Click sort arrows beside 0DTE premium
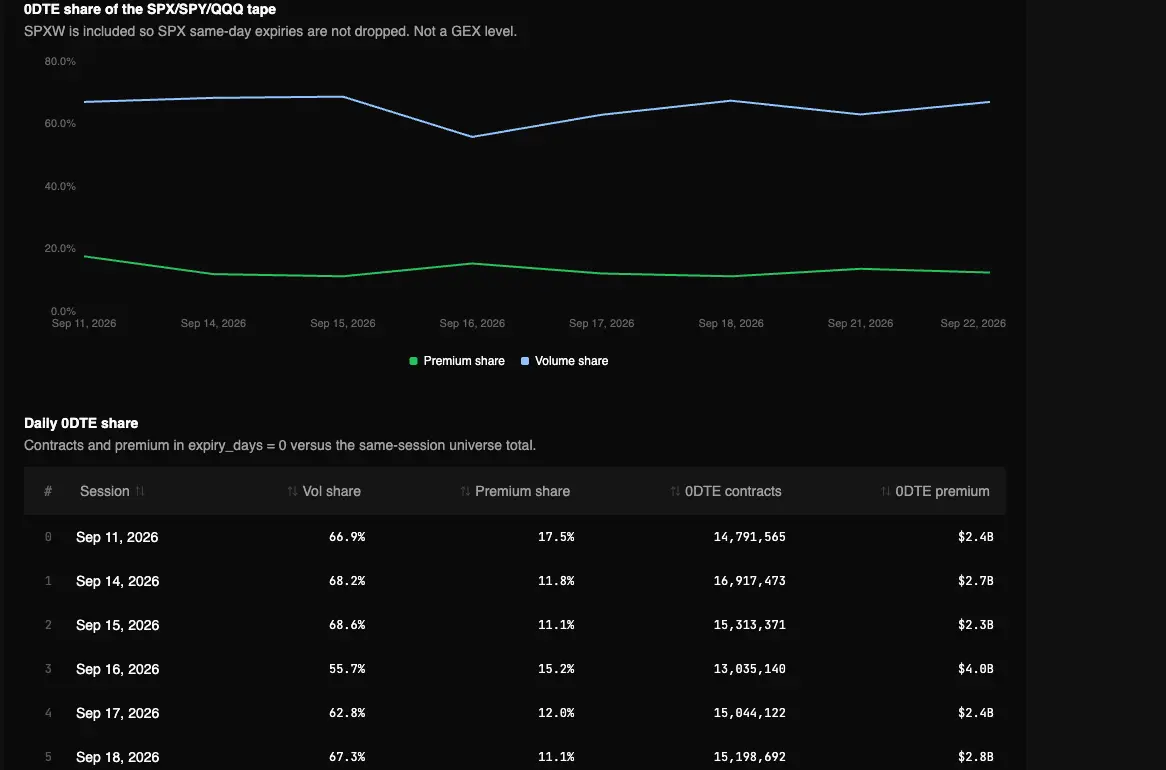 885,491
